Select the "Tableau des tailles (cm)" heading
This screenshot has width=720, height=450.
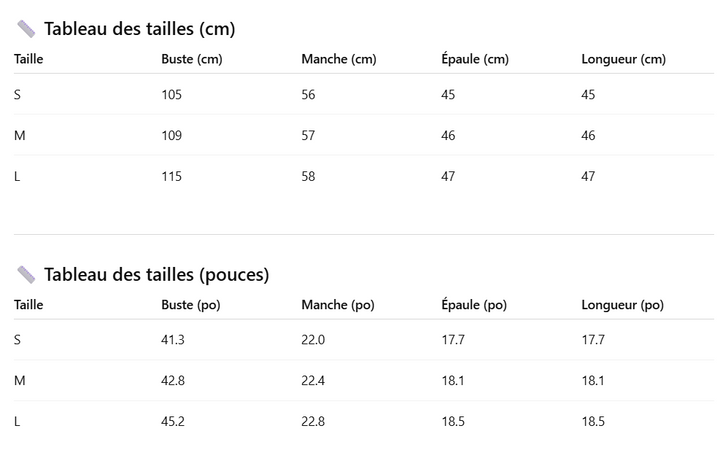(x=139, y=29)
